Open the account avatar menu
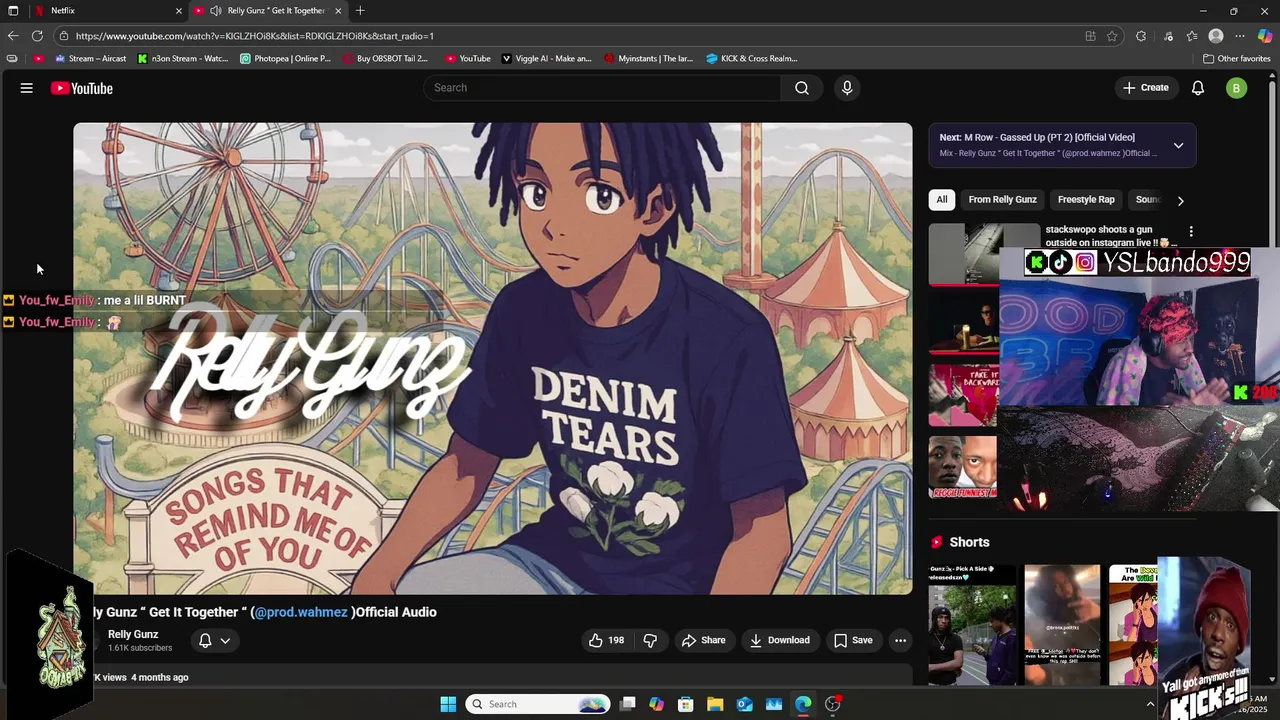Viewport: 1280px width, 720px height. point(1236,88)
